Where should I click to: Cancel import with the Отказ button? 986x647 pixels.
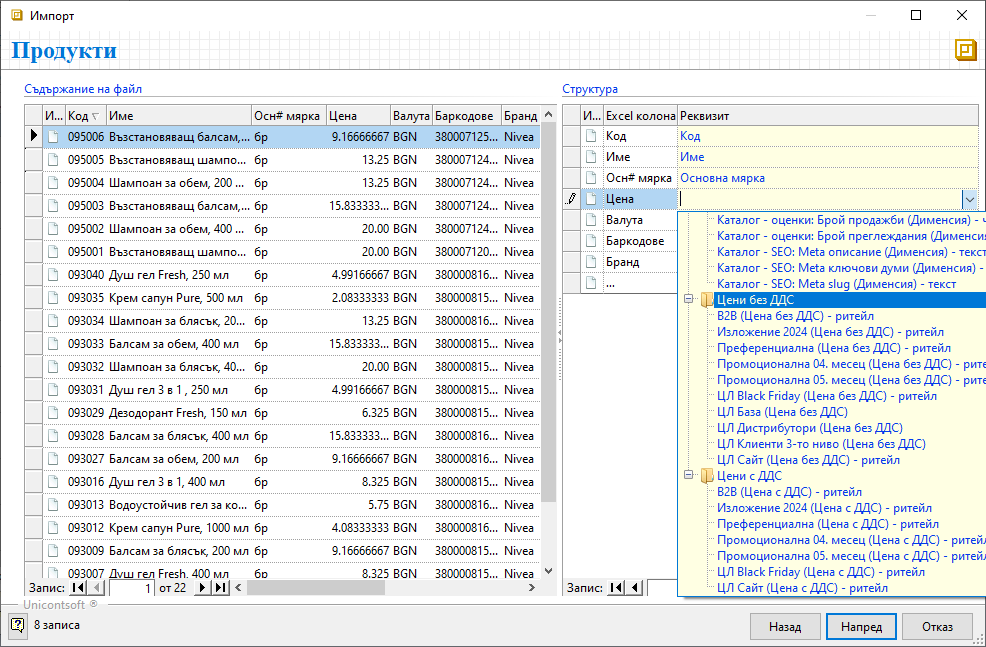937,627
